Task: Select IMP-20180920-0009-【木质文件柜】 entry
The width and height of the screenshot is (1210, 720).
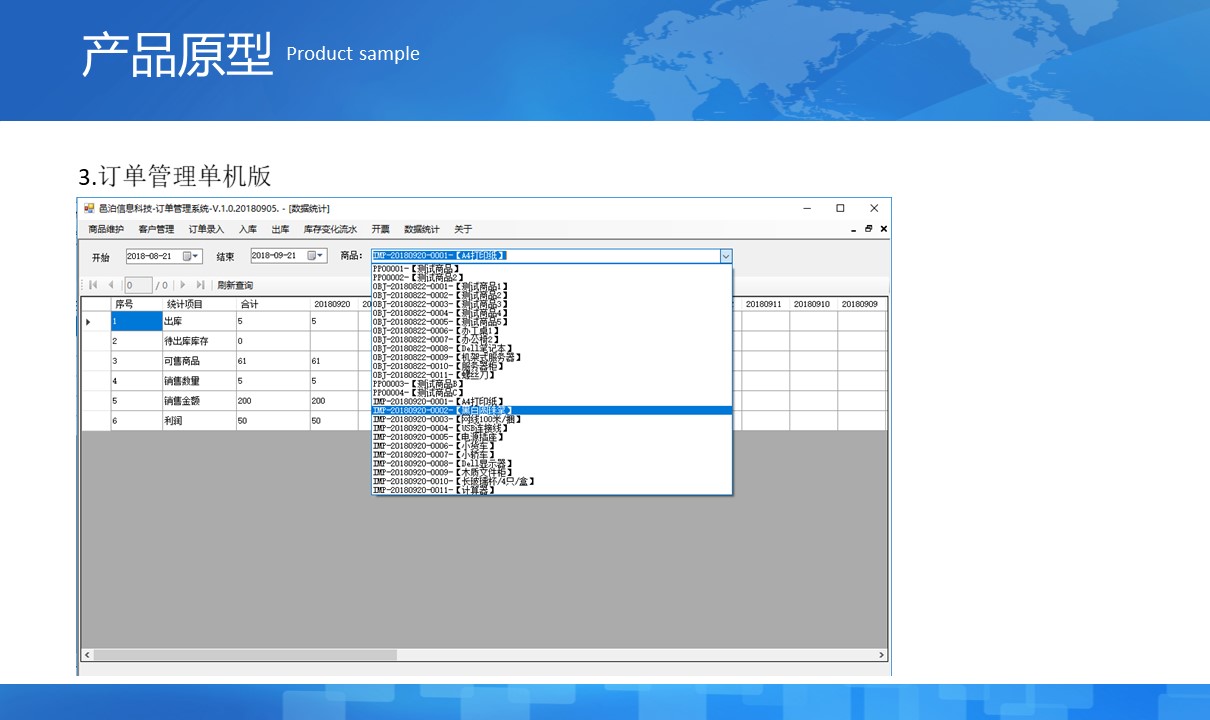Action: 552,472
